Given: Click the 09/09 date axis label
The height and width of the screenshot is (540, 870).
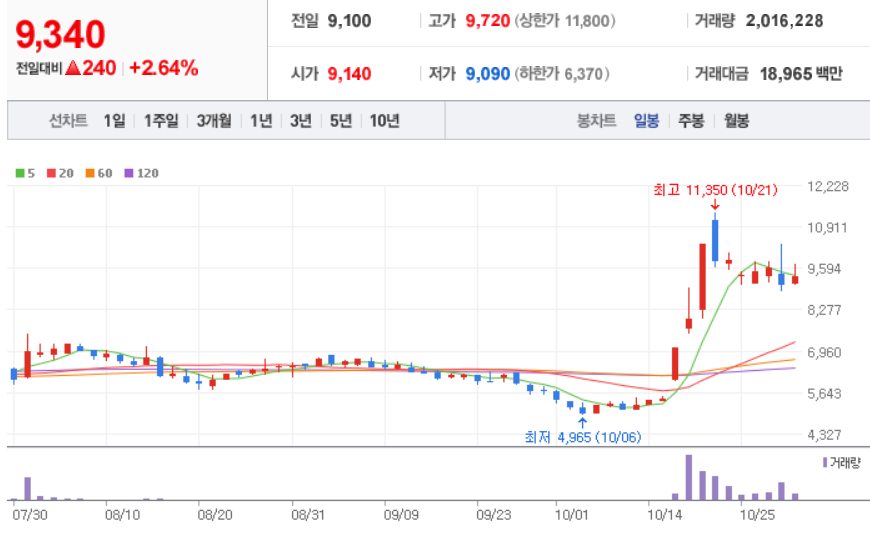Looking at the screenshot, I should pyautogui.click(x=401, y=515).
